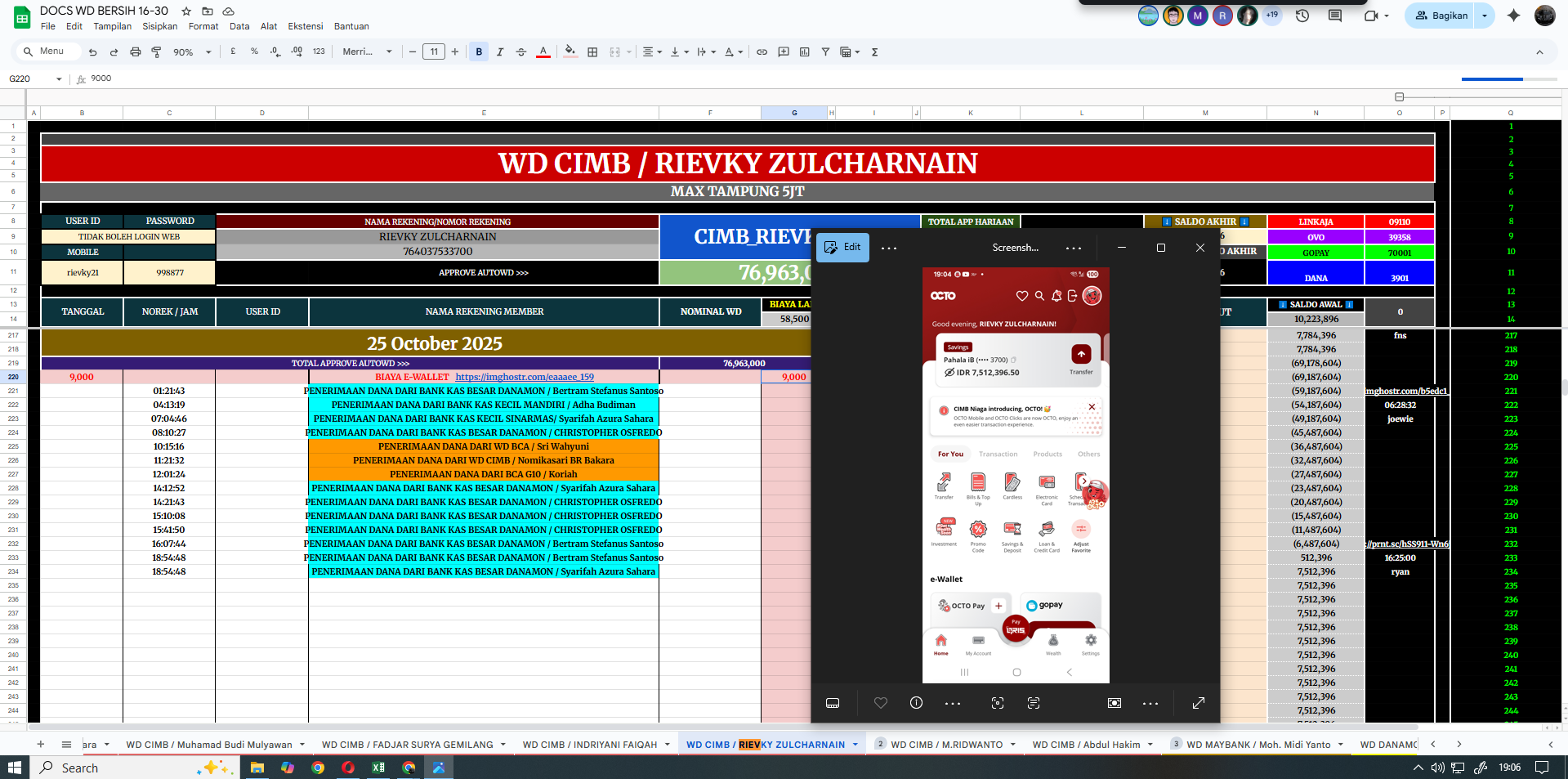Open the imghostr.com/eaaaee_159 link
Image resolution: width=1568 pixels, height=779 pixels.
[x=525, y=377]
